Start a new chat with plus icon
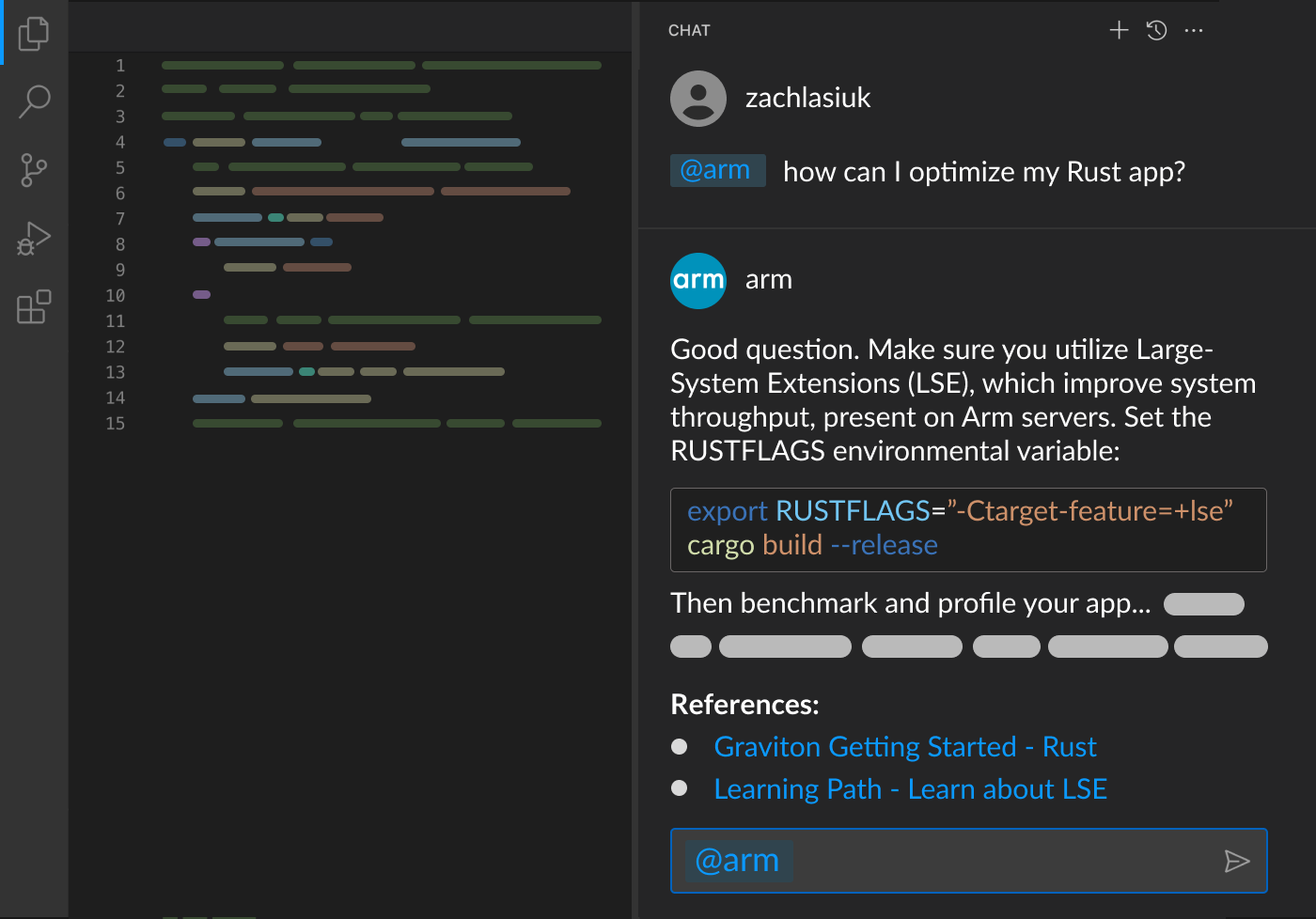Viewport: 1316px width, 919px height. [x=1119, y=31]
